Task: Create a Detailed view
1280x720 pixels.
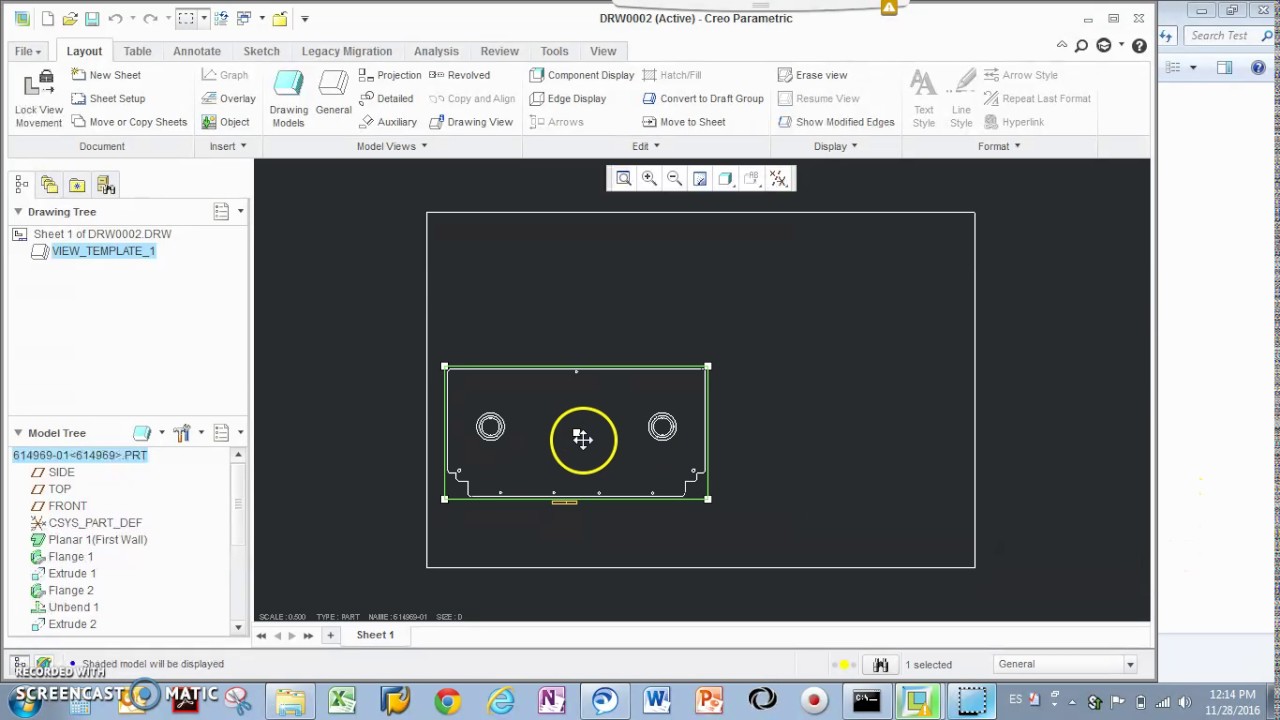Action: (385, 98)
